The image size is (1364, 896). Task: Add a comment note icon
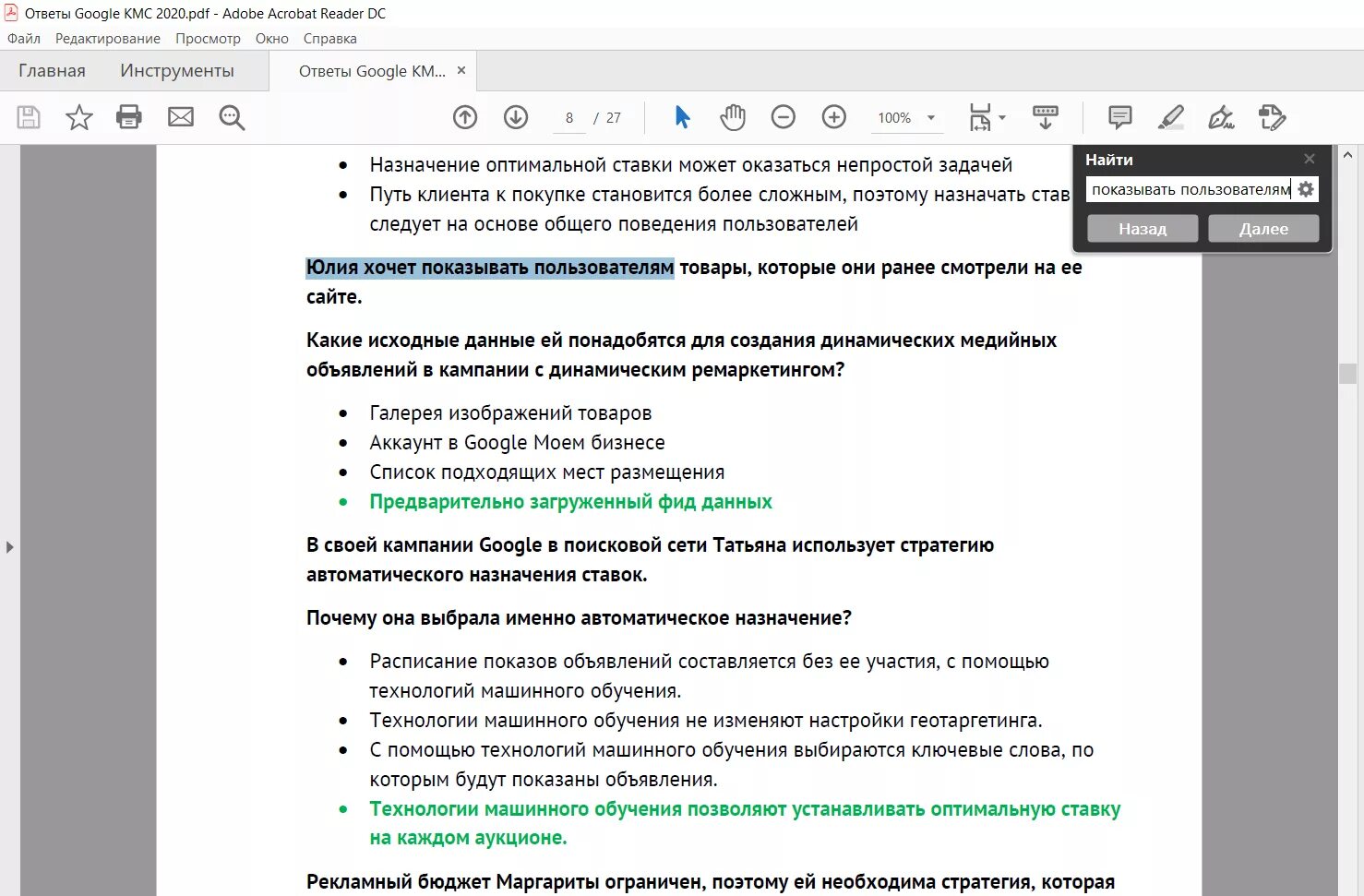click(x=1120, y=117)
